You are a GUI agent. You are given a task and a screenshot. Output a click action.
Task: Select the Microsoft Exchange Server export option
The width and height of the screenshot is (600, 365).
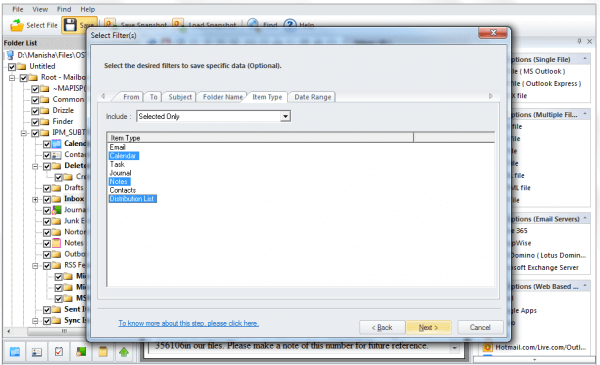546,267
